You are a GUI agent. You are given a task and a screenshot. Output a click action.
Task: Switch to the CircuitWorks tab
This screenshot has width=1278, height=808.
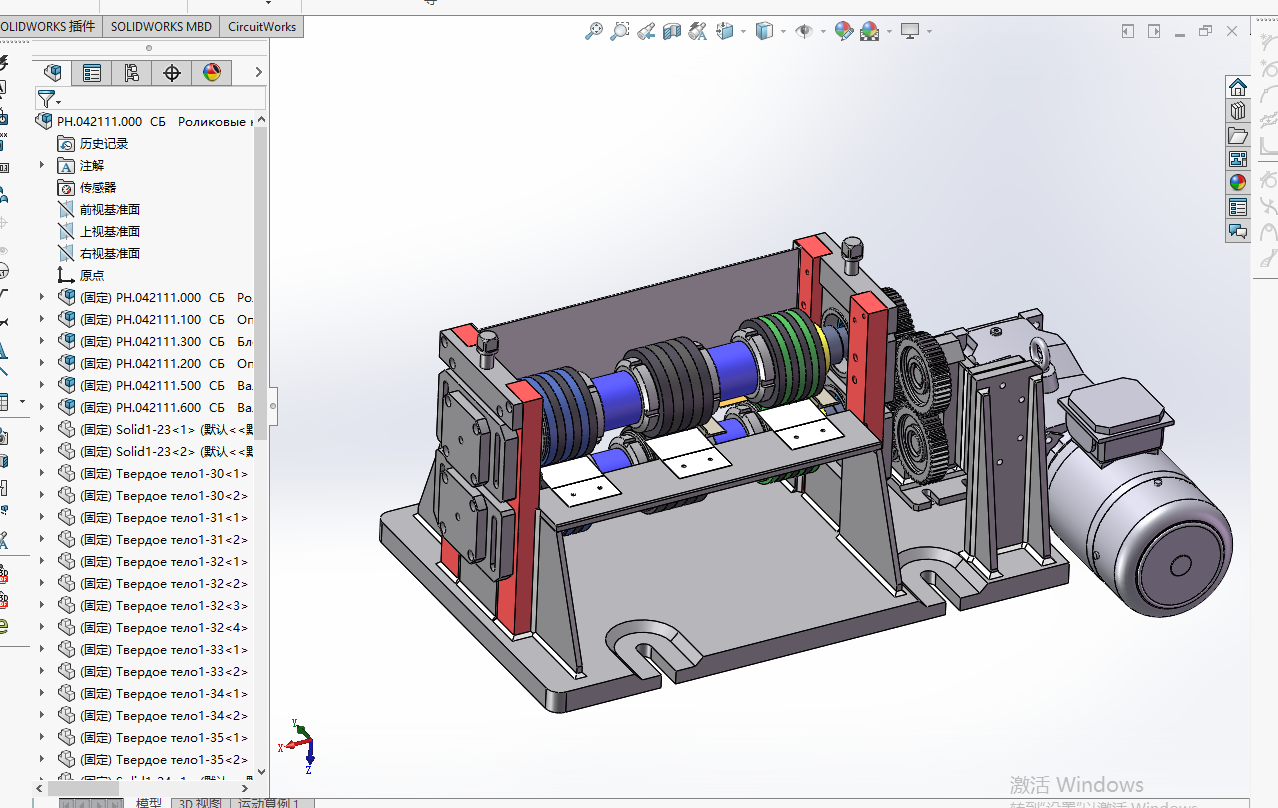pos(262,27)
